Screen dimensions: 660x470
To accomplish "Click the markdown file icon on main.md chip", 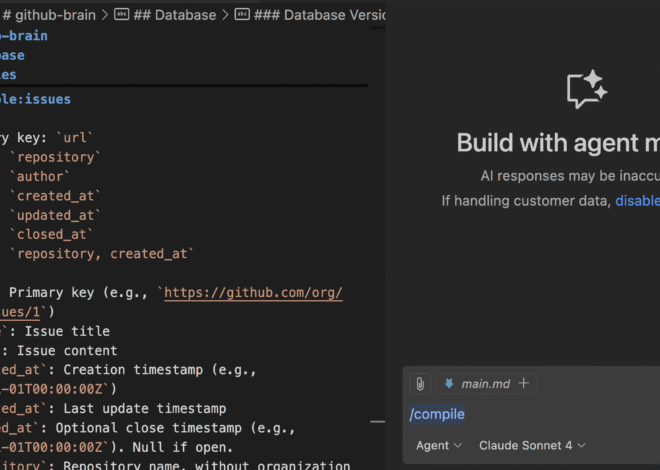I will click(449, 384).
